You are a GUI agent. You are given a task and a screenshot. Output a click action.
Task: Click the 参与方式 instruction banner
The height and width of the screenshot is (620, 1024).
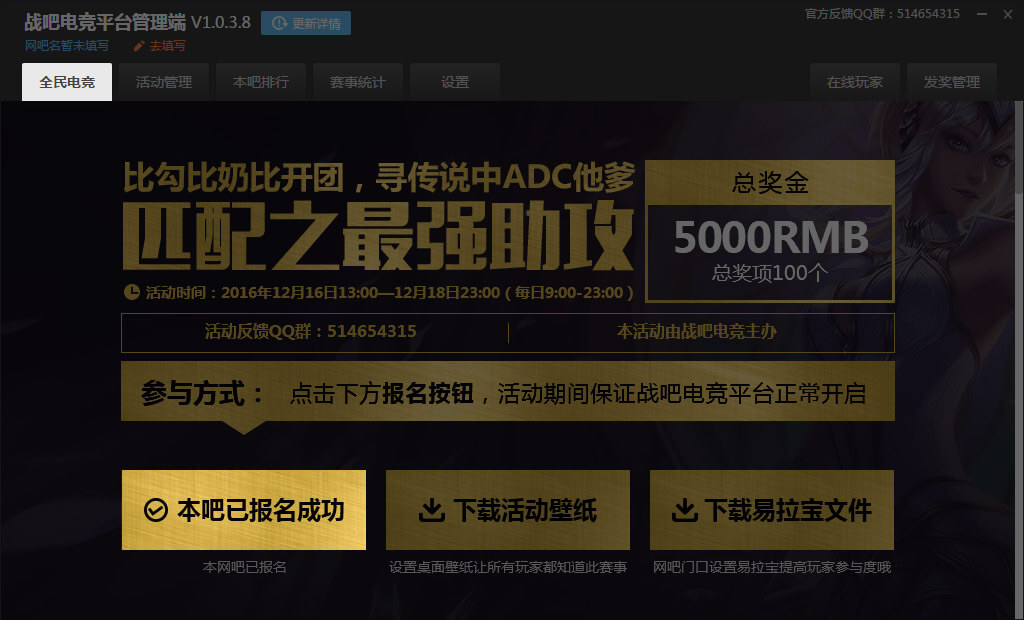pyautogui.click(x=507, y=392)
